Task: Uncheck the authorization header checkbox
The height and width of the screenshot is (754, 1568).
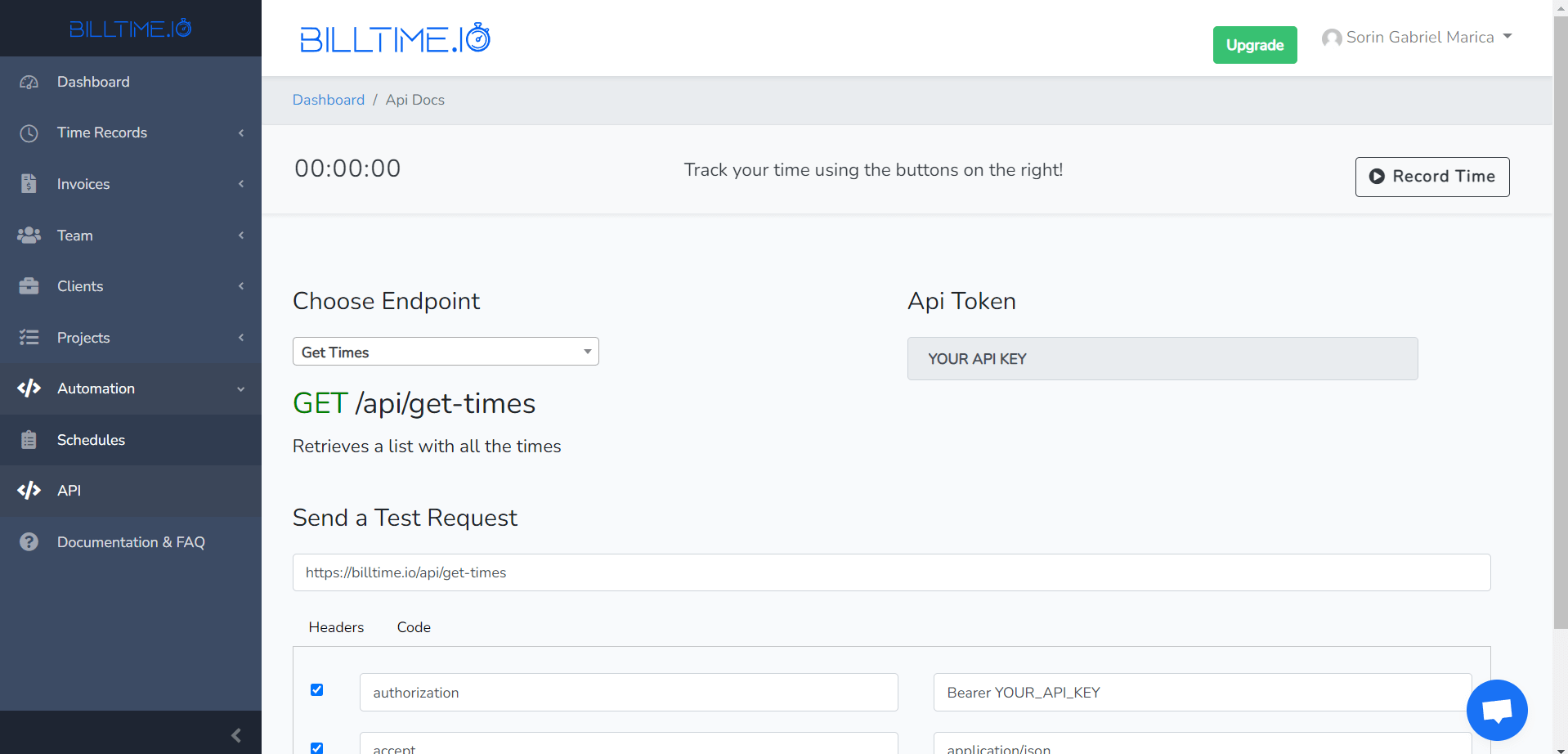Action: pyautogui.click(x=317, y=689)
